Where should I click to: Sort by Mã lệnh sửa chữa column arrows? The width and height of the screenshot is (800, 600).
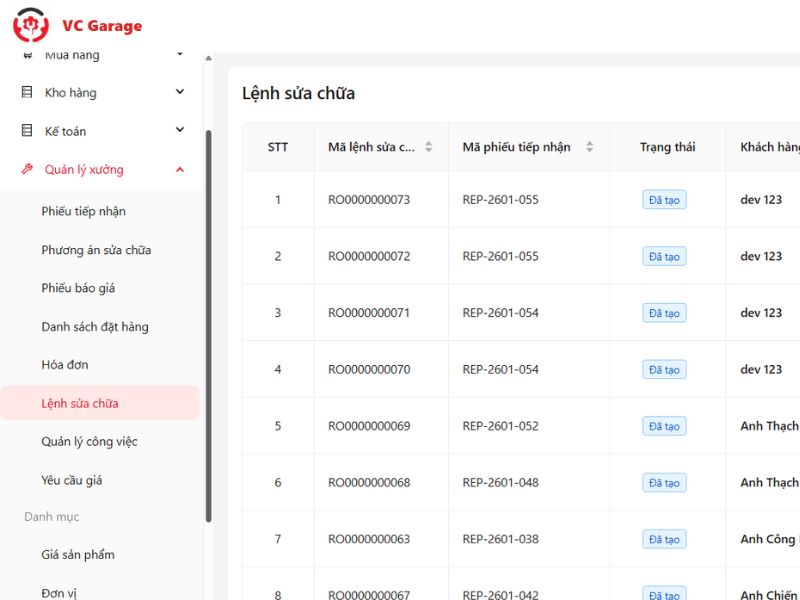429,147
